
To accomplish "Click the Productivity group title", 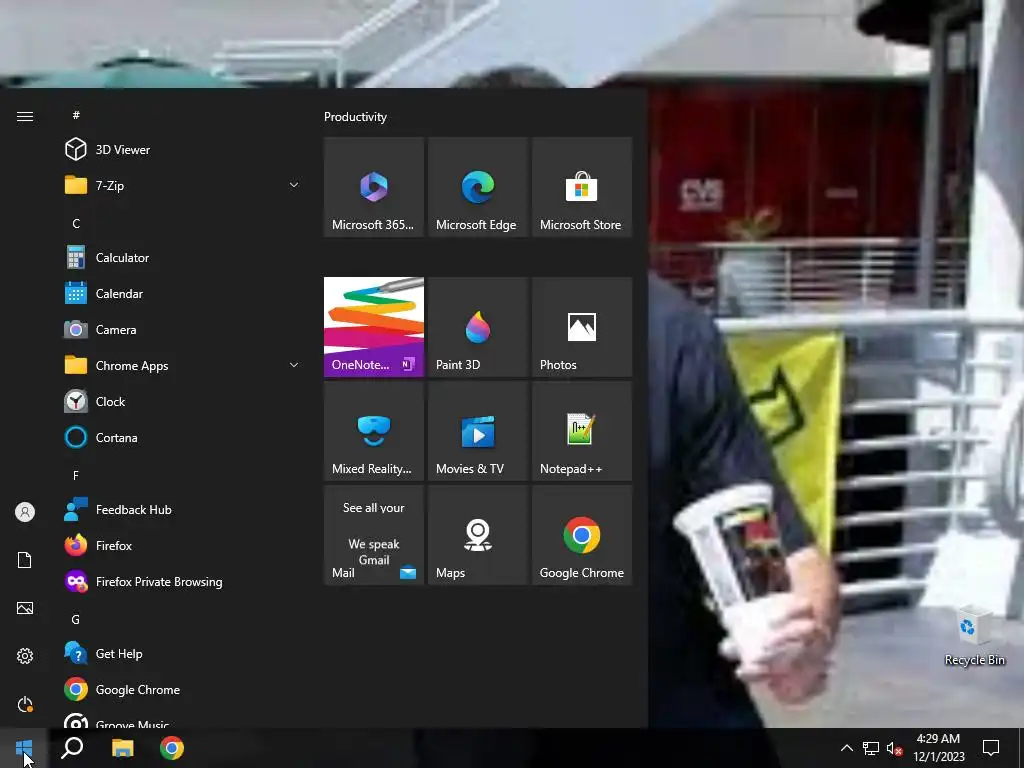I will [355, 117].
